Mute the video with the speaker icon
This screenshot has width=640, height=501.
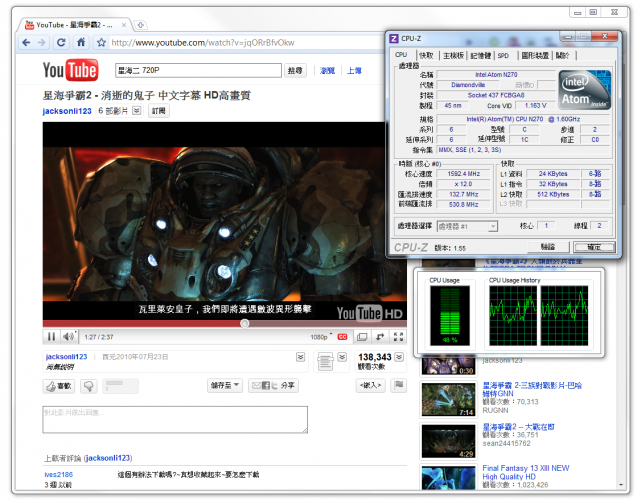click(69, 336)
